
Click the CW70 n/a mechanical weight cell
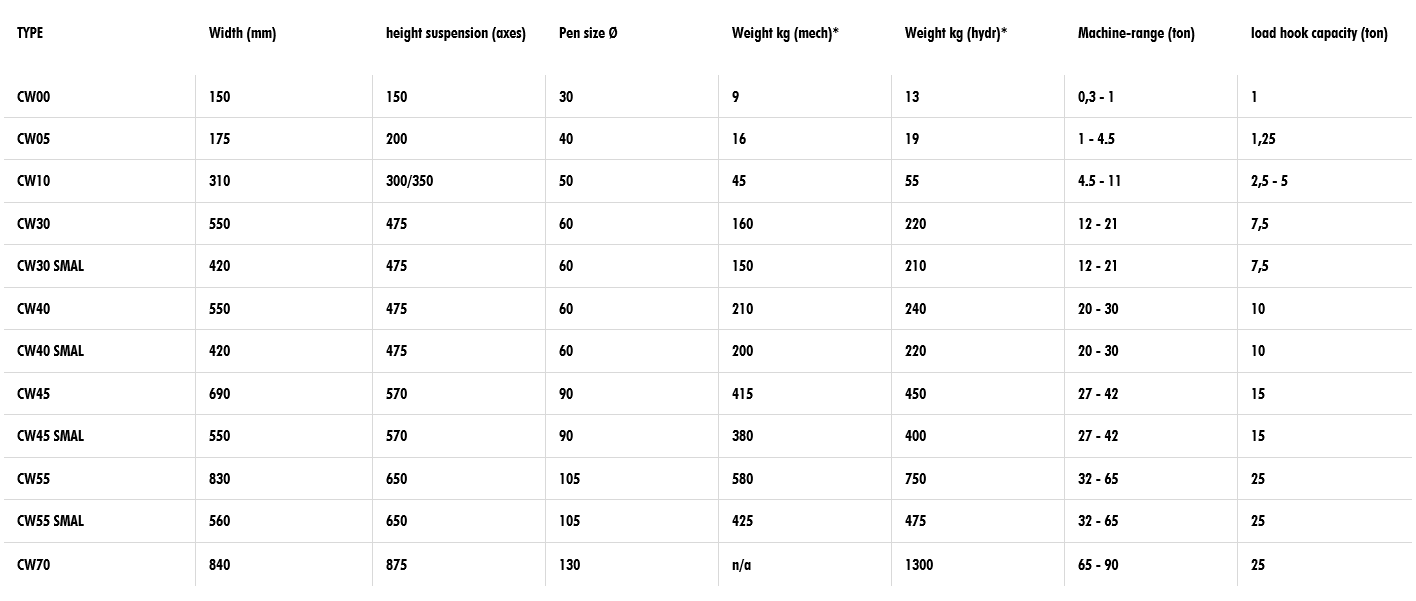coord(741,565)
